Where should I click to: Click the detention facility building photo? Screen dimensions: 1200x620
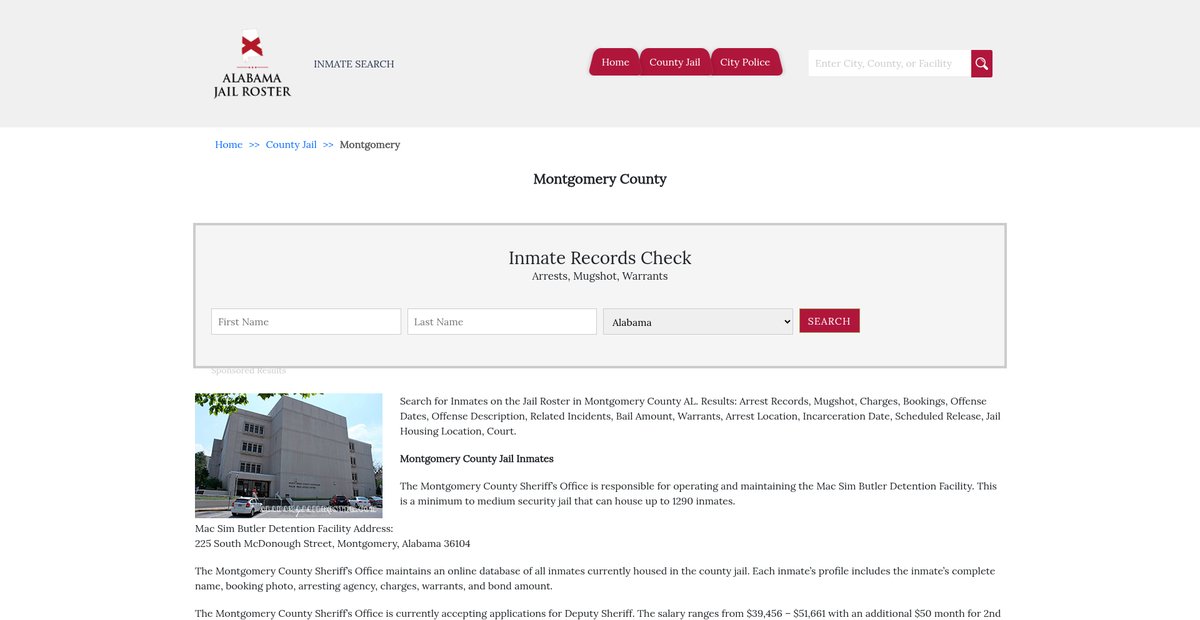pos(288,455)
